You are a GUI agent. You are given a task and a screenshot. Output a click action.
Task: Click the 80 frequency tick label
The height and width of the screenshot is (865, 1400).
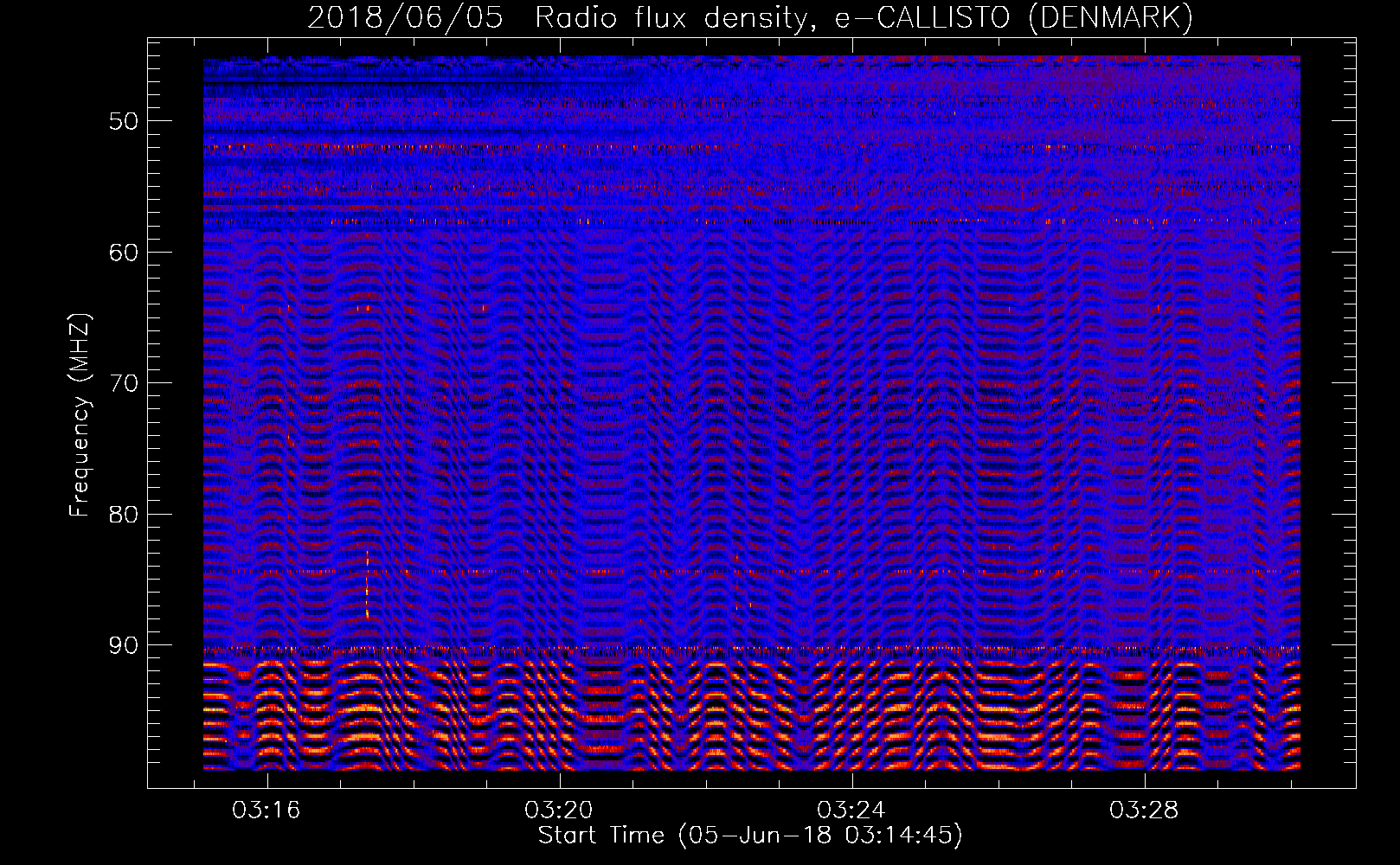pos(124,515)
